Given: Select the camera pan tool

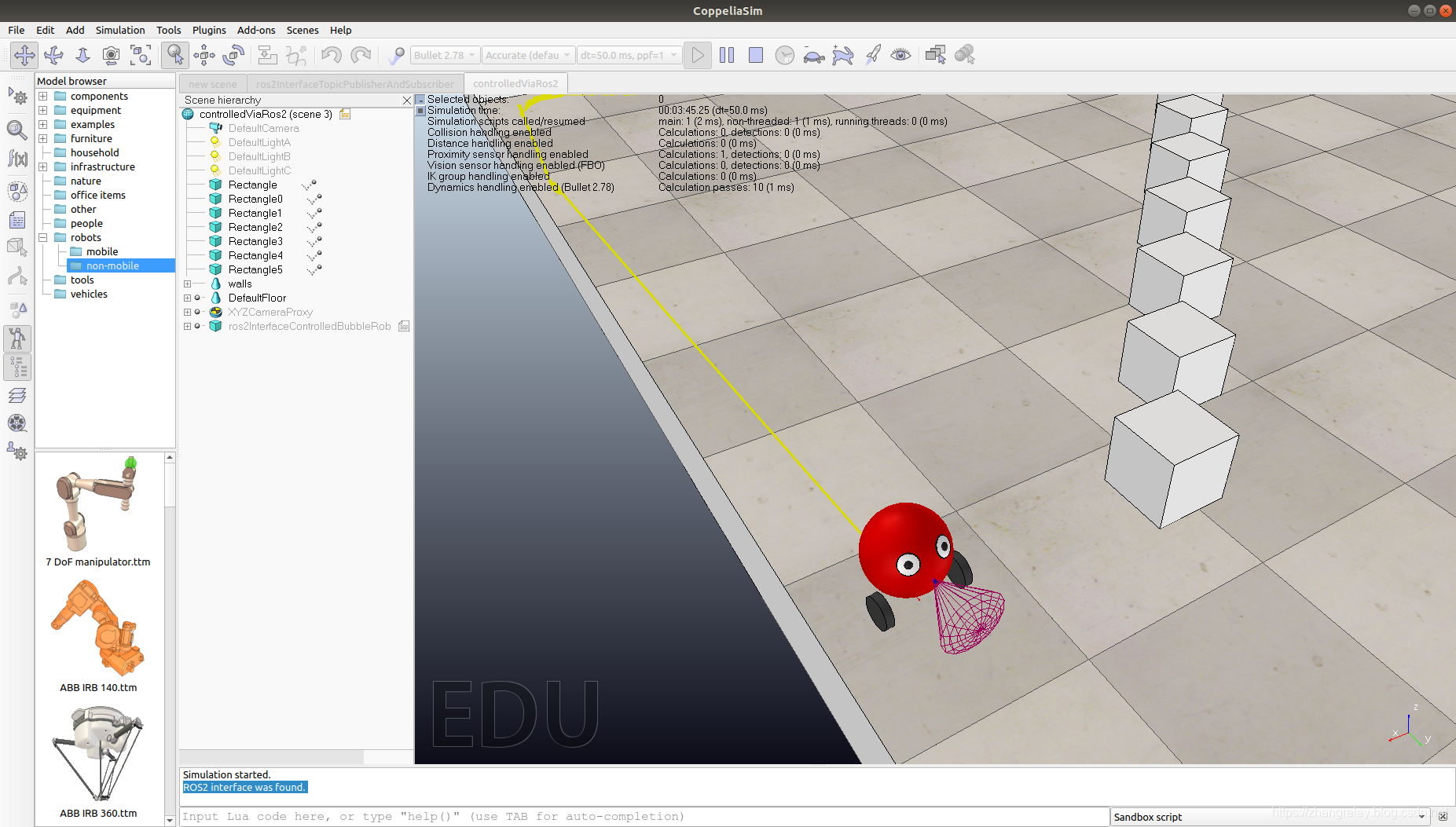Looking at the screenshot, I should 24,55.
